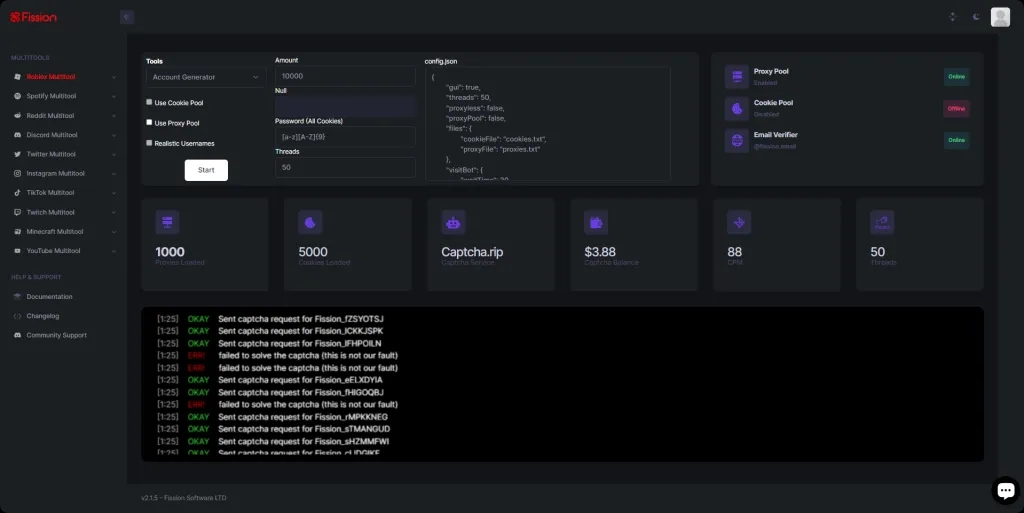Viewport: 1024px width, 513px height.
Task: Click the Threads field showing 50
Action: click(345, 168)
